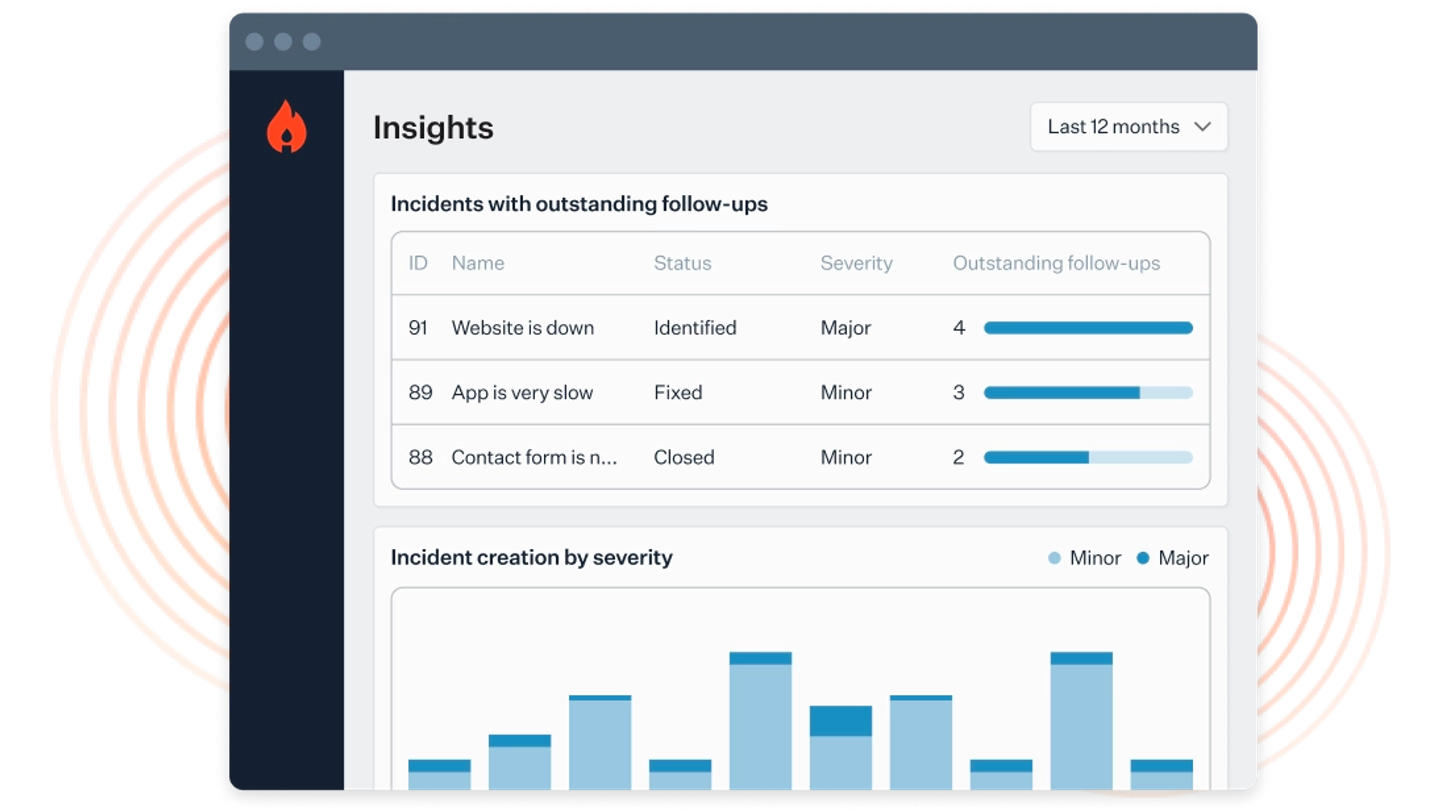Viewport: 1456px width, 812px height.
Task: Sort by the Severity column header
Action: (x=856, y=263)
